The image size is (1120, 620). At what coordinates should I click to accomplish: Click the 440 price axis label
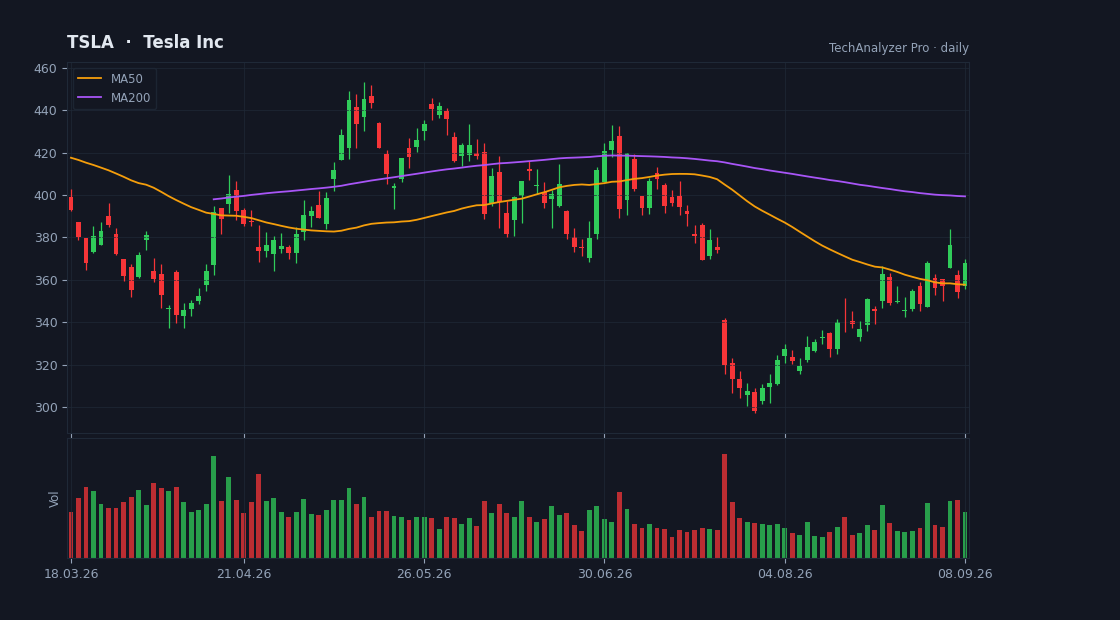45,111
